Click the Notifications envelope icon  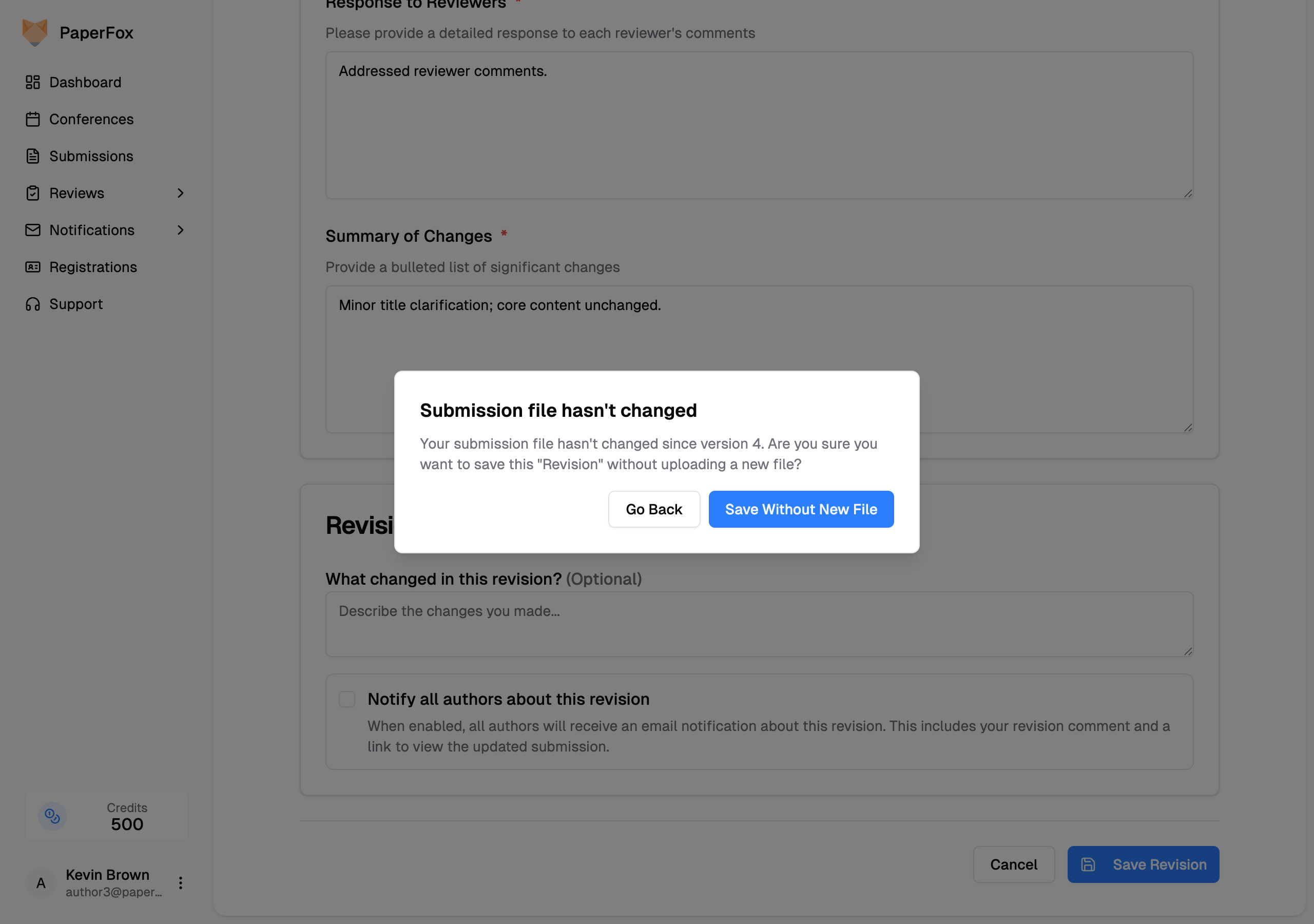click(x=33, y=230)
